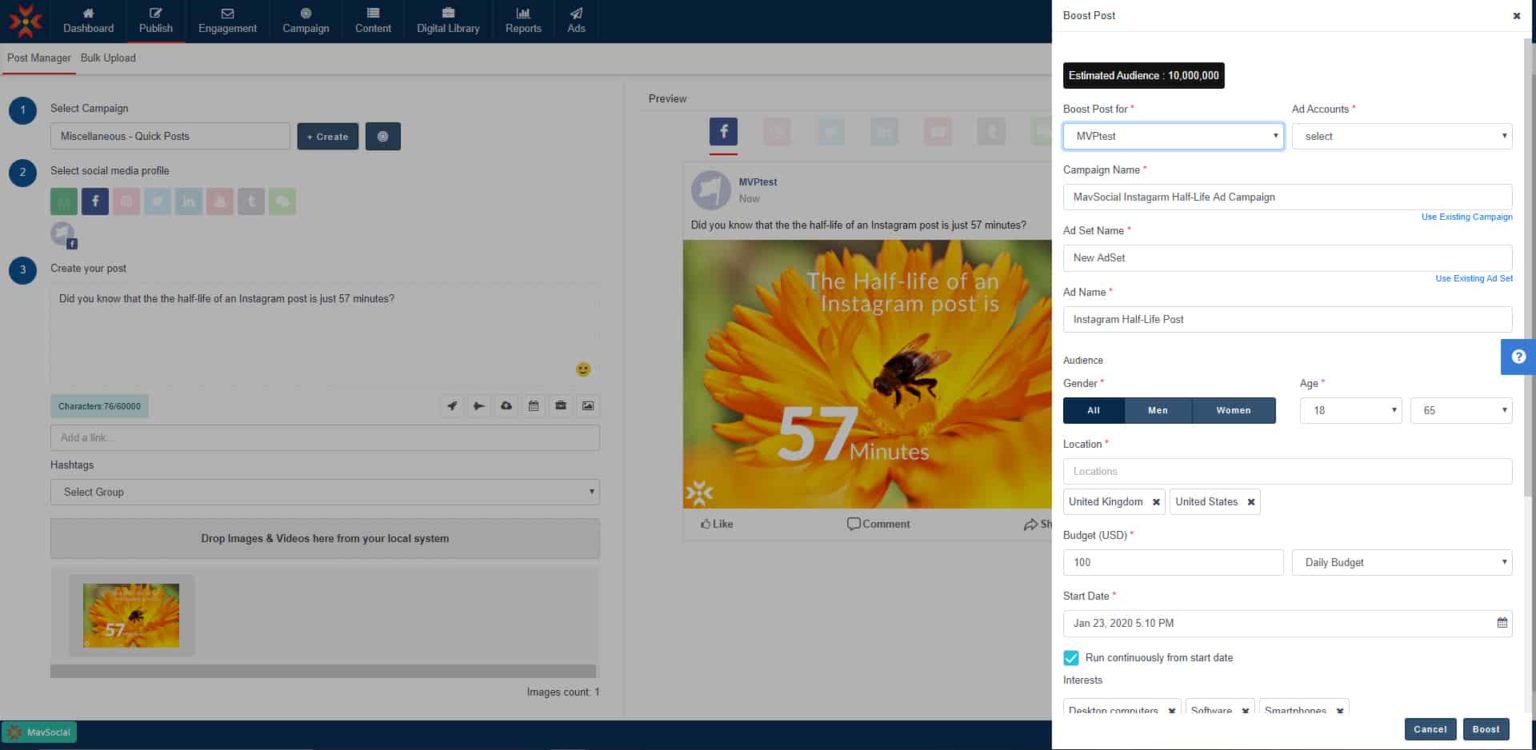Click the Boost button to launch the ad

(1486, 729)
